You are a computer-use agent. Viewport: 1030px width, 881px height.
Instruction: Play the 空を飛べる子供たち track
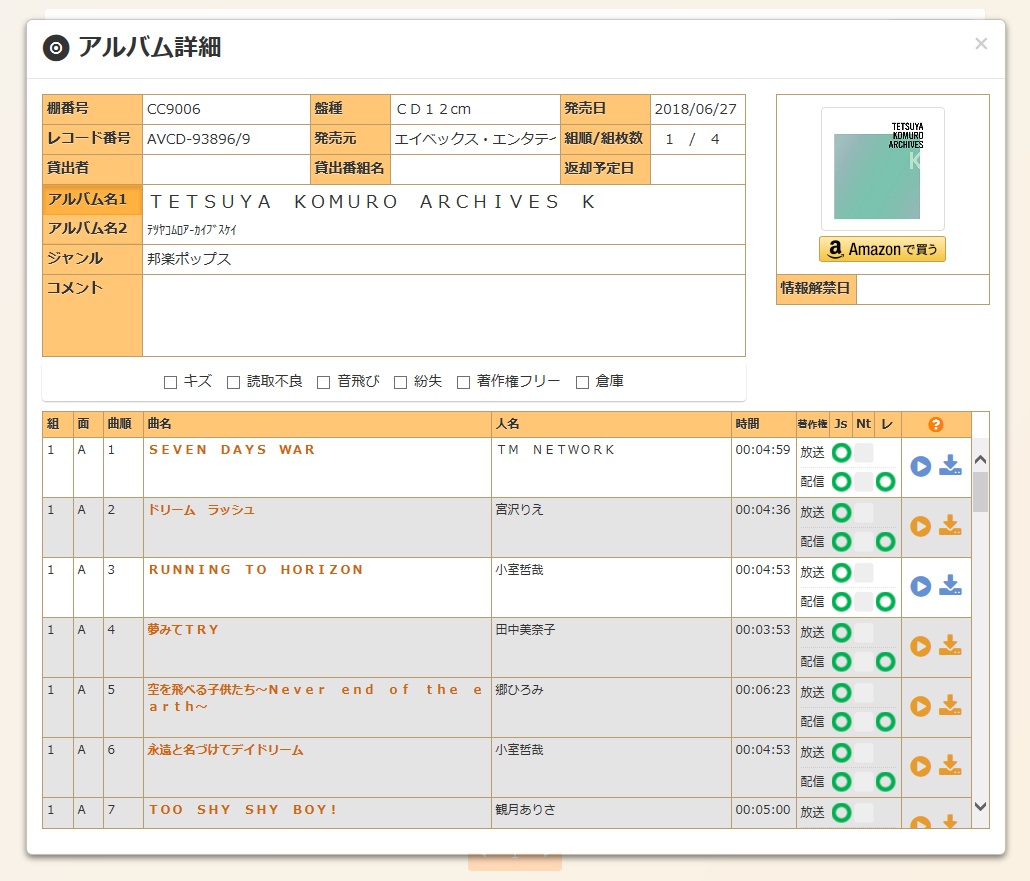[x=920, y=706]
